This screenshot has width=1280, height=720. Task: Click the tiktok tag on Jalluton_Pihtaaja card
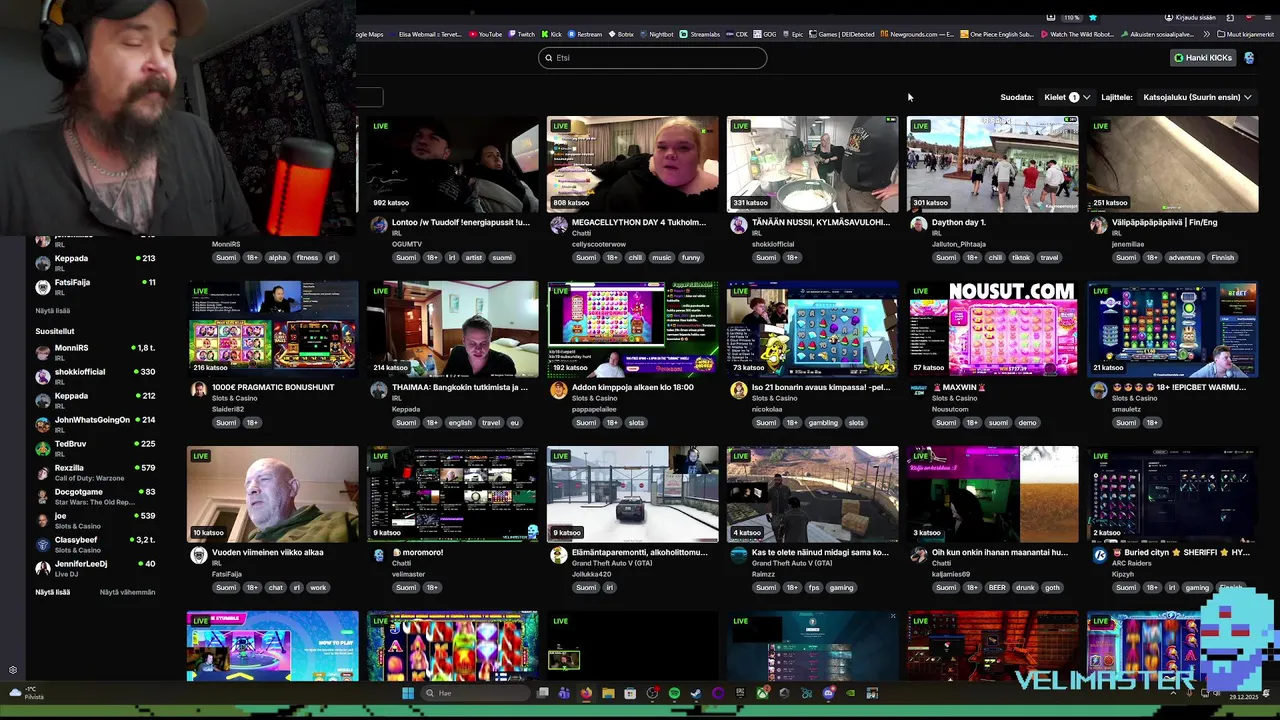click(x=1020, y=258)
